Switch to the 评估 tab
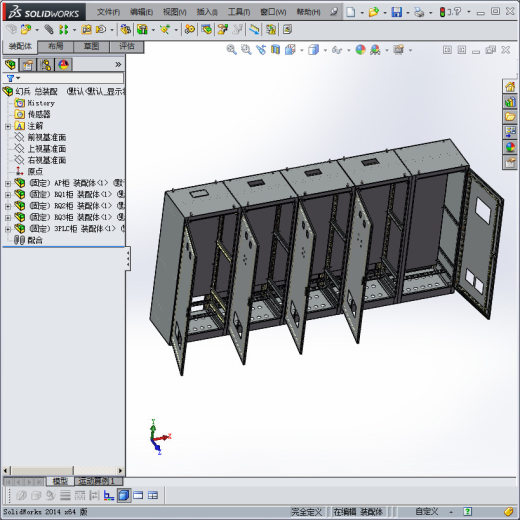520x520 pixels. pyautogui.click(x=127, y=46)
